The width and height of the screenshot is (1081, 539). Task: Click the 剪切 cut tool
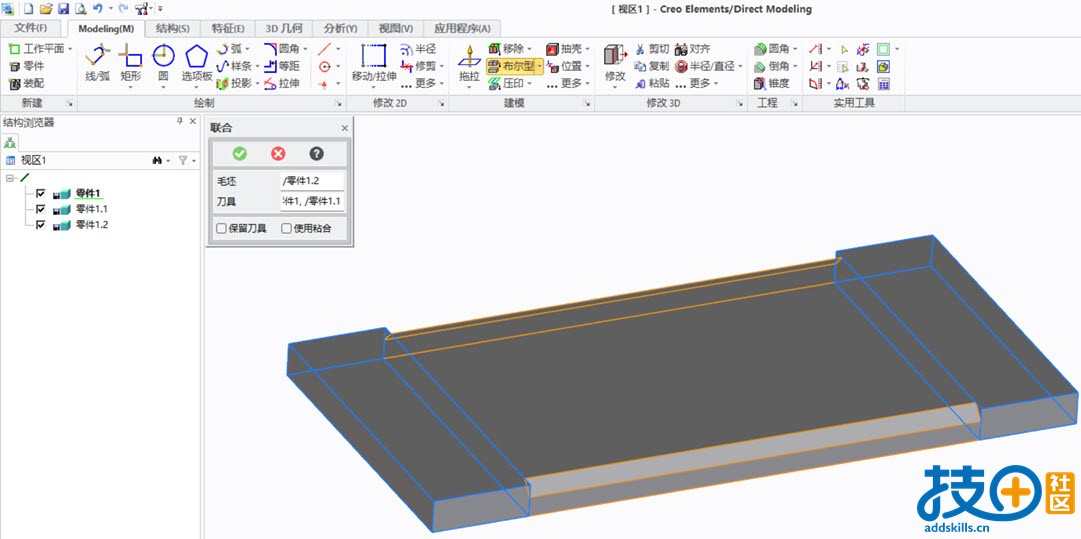pos(651,49)
